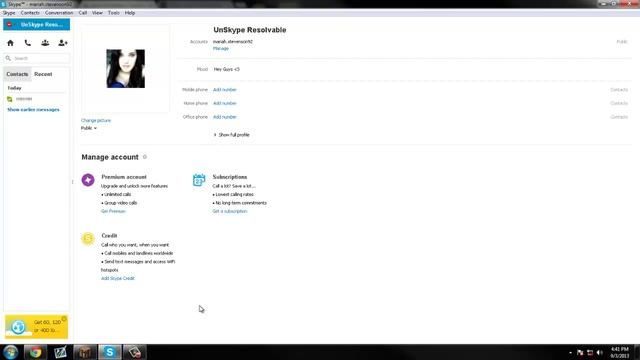Viewport: 640px width, 360px height.
Task: Open the Windows Start orb
Action: tap(11, 352)
